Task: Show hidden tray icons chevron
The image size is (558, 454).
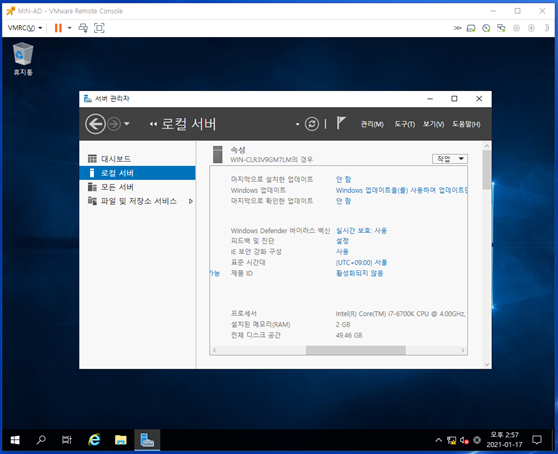Action: pyautogui.click(x=438, y=440)
